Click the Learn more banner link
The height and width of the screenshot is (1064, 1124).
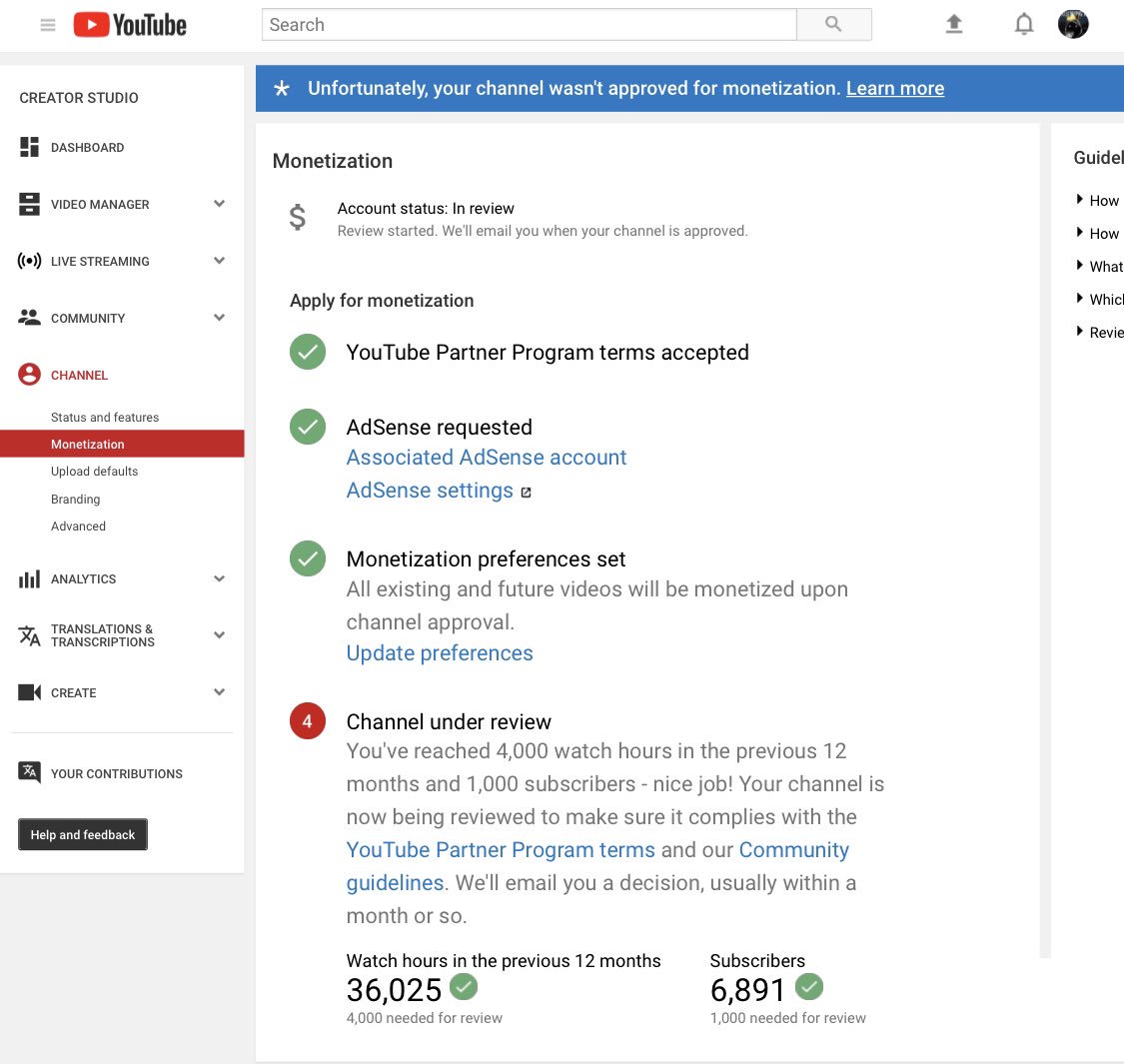click(x=894, y=88)
